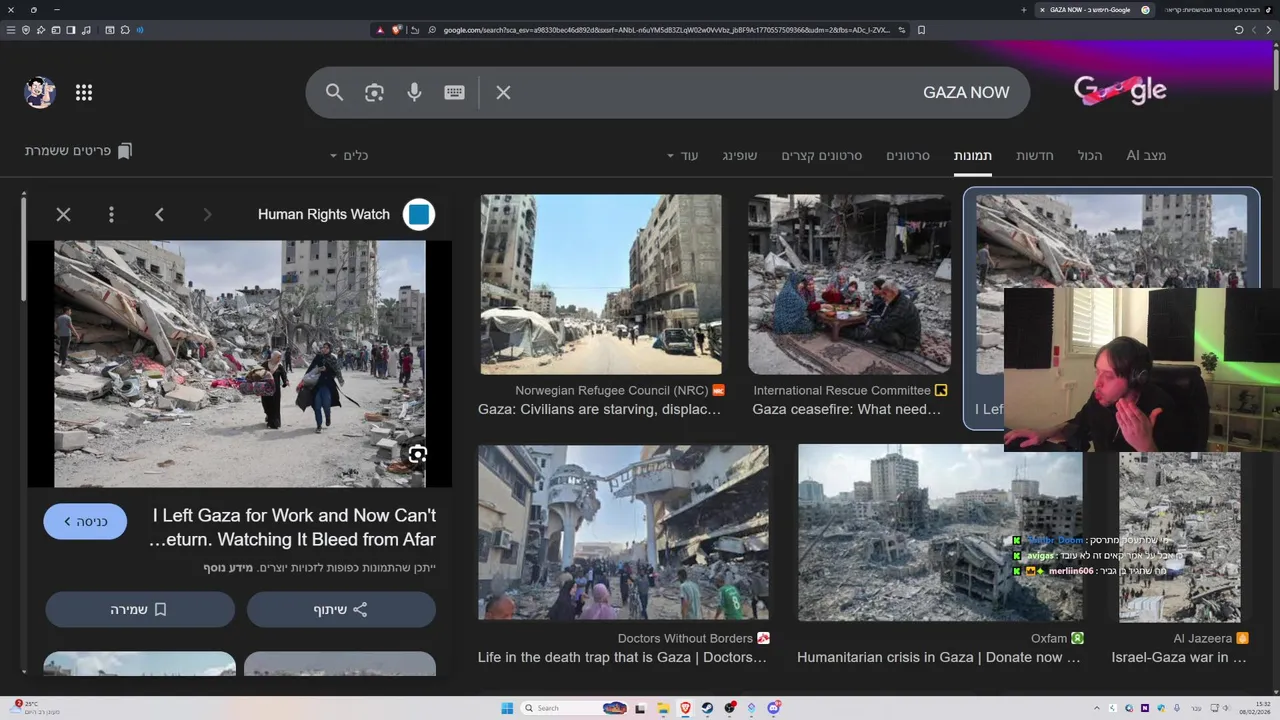Click the כניסה visit button

point(85,521)
